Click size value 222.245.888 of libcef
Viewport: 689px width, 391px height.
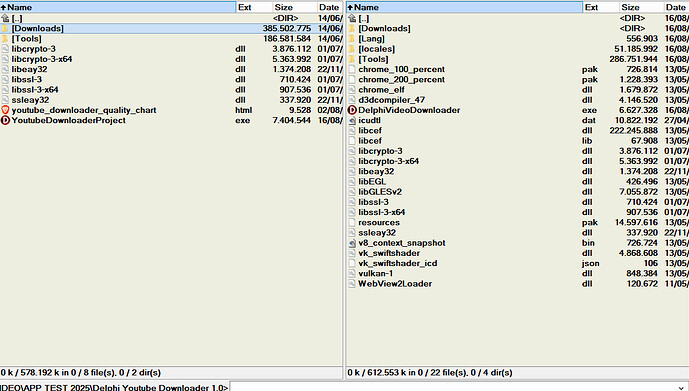[x=634, y=130]
